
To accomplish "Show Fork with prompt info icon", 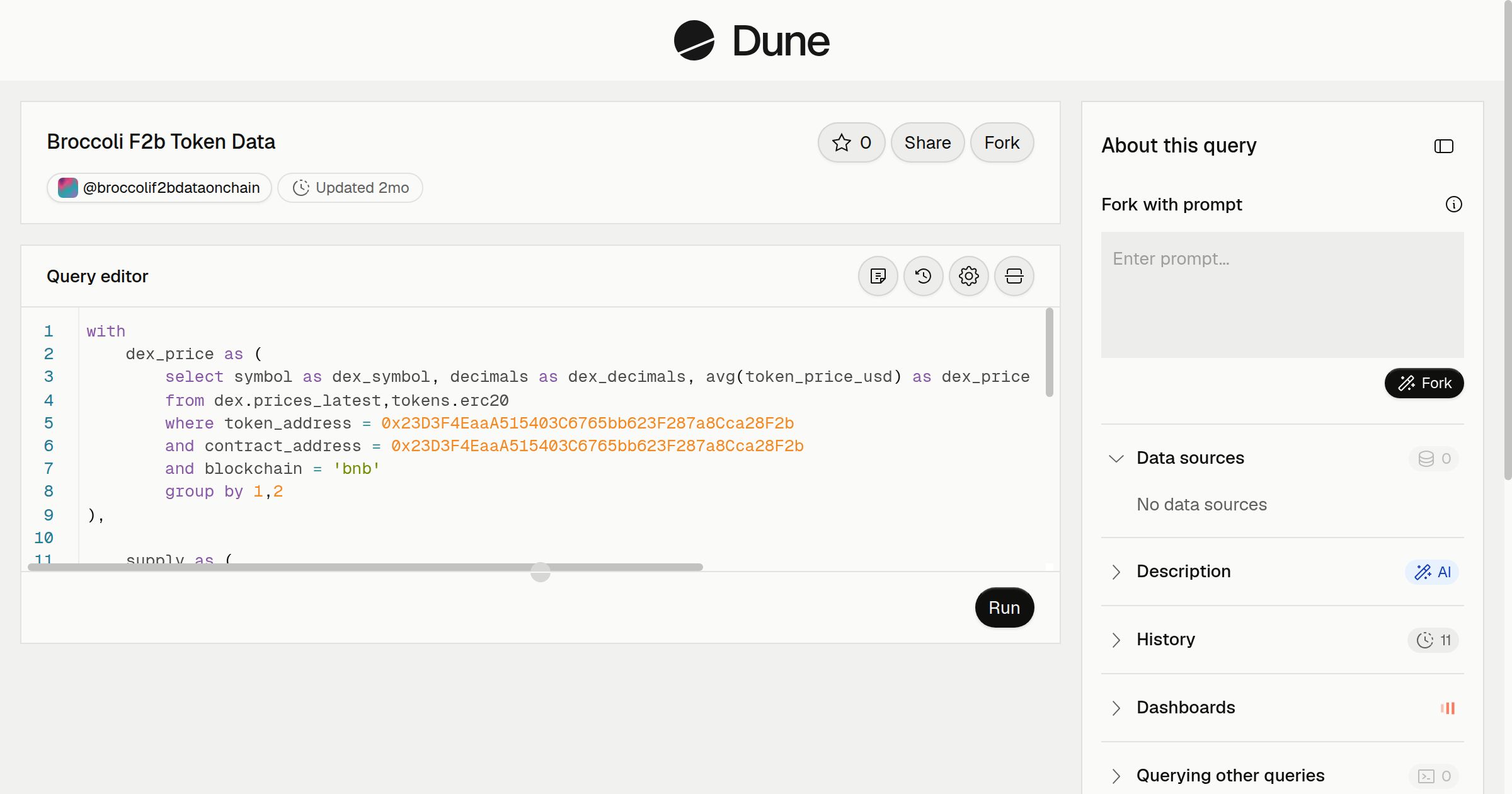I will pos(1453,204).
